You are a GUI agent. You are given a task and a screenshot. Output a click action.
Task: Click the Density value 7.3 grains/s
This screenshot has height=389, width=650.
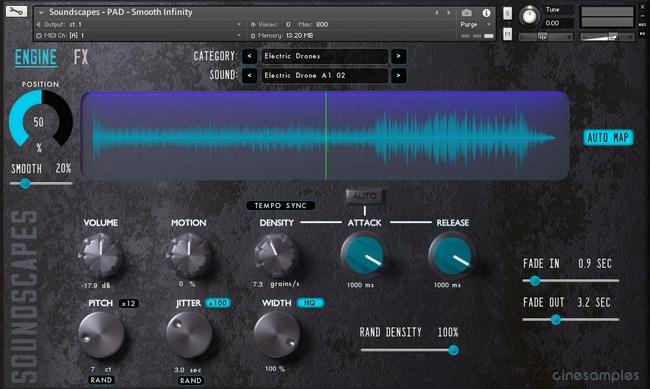click(276, 284)
